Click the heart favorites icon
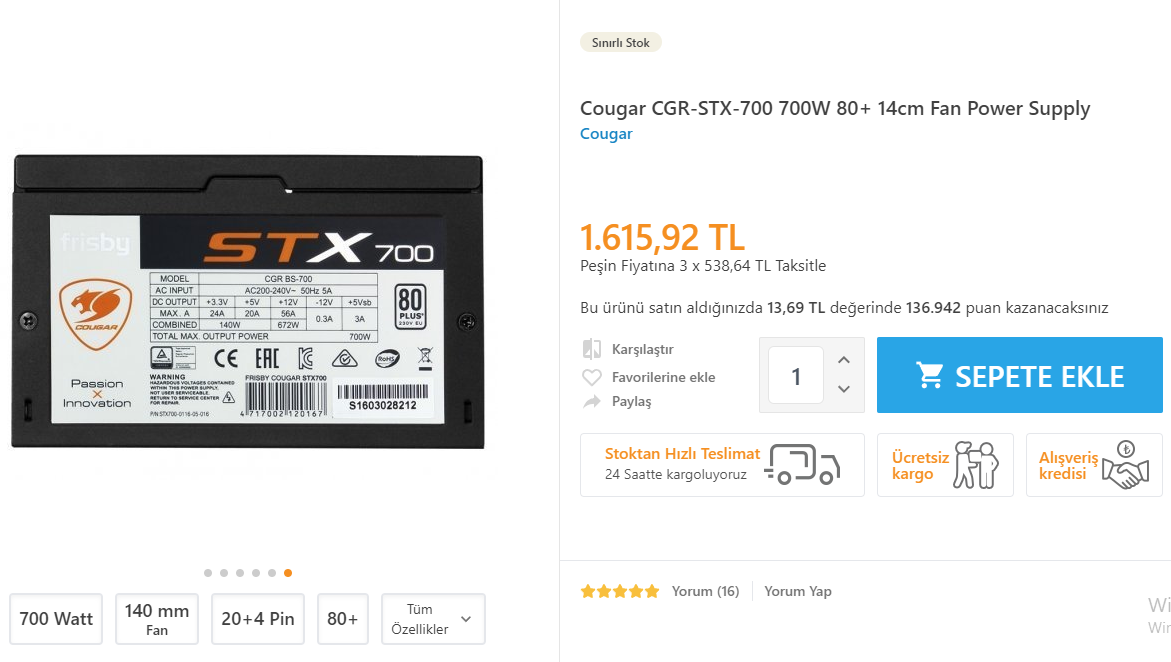The height and width of the screenshot is (662, 1171). pos(592,377)
